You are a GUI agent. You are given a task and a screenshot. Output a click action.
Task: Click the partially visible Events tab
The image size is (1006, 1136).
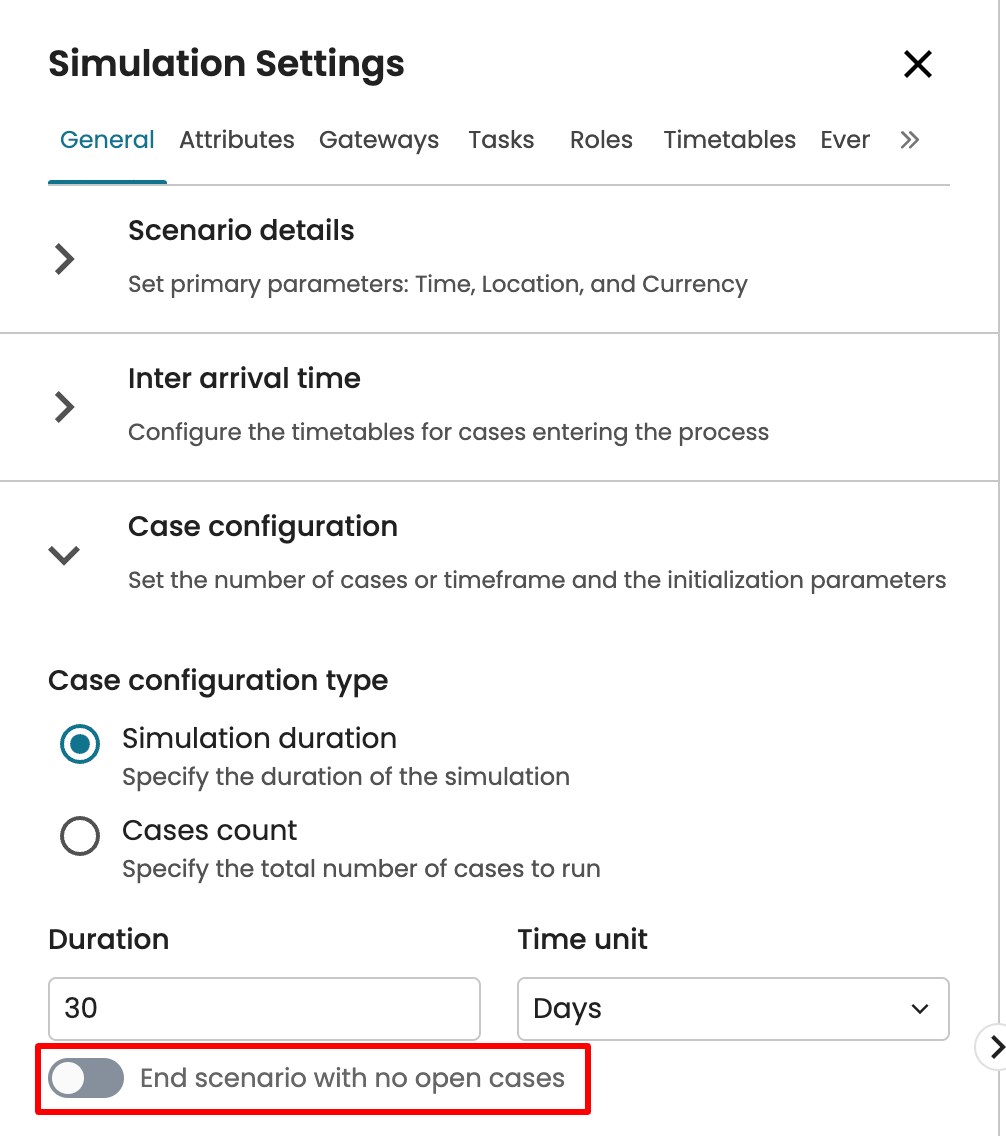pyautogui.click(x=845, y=140)
